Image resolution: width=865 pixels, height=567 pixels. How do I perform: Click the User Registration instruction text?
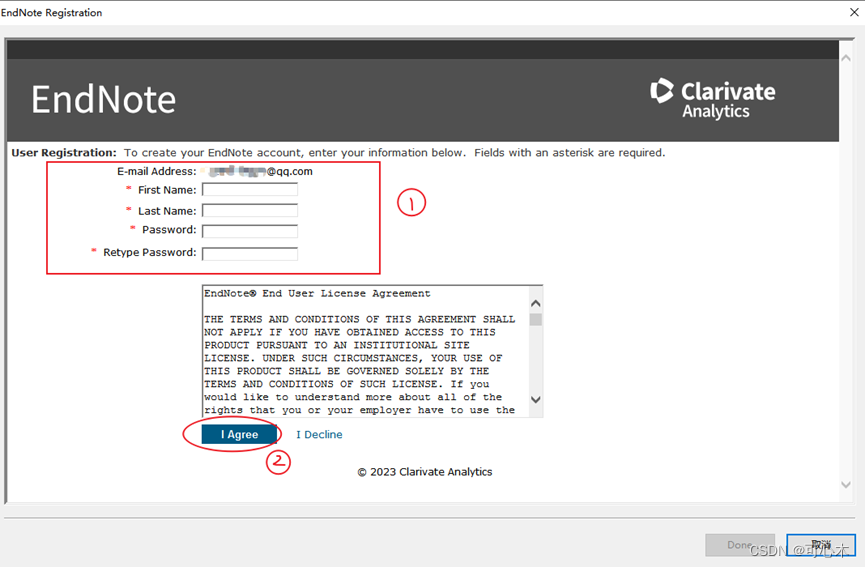[338, 153]
